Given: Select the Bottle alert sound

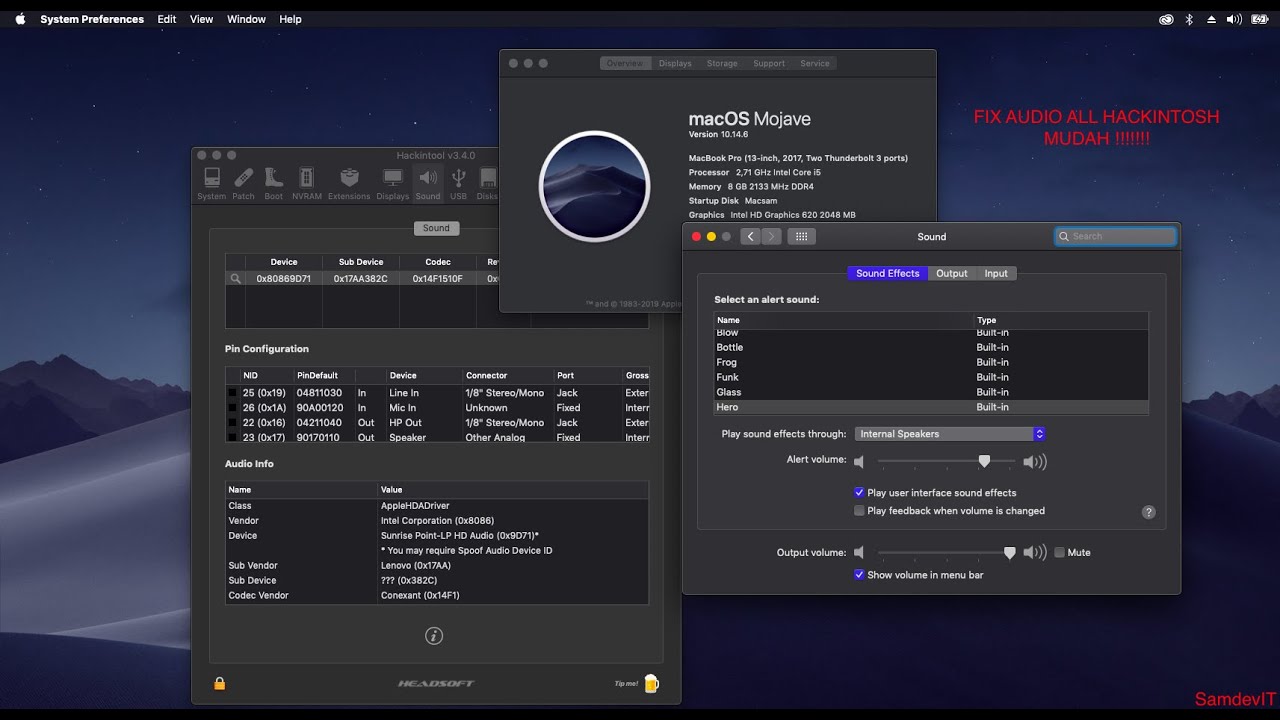Looking at the screenshot, I should [931, 347].
